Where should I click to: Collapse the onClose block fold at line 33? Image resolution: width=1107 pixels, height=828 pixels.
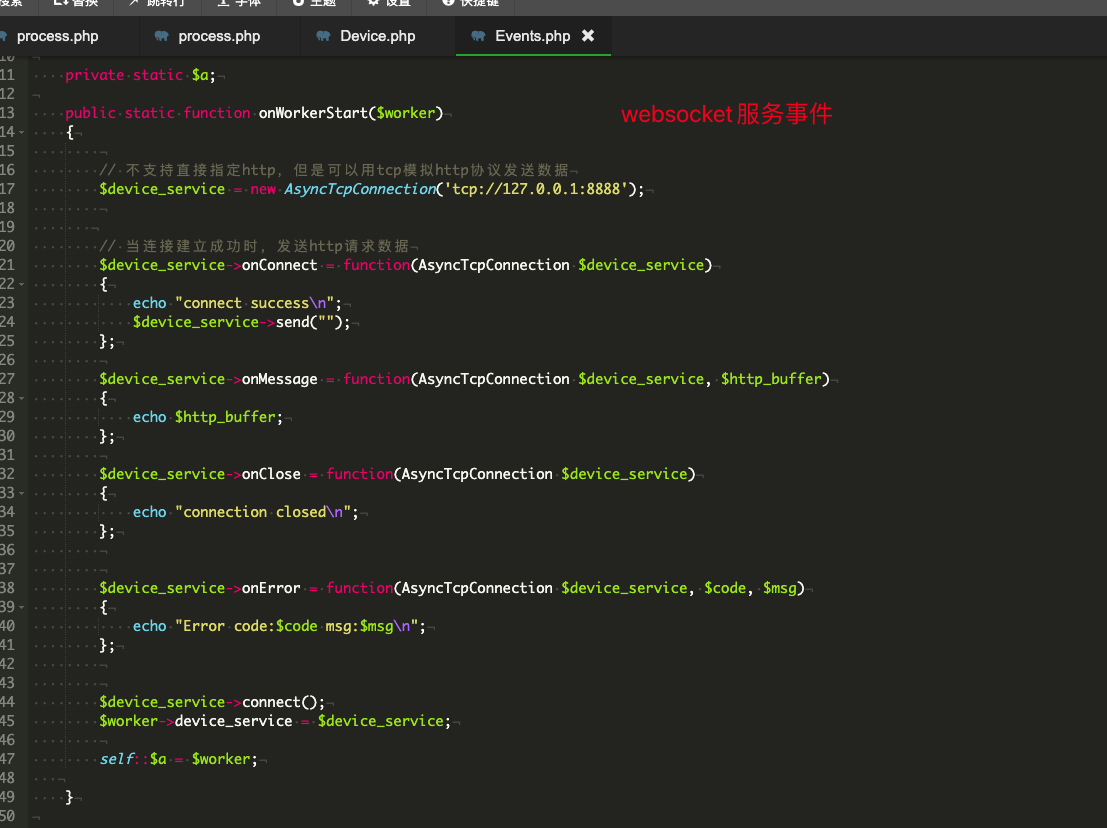[x=22, y=493]
